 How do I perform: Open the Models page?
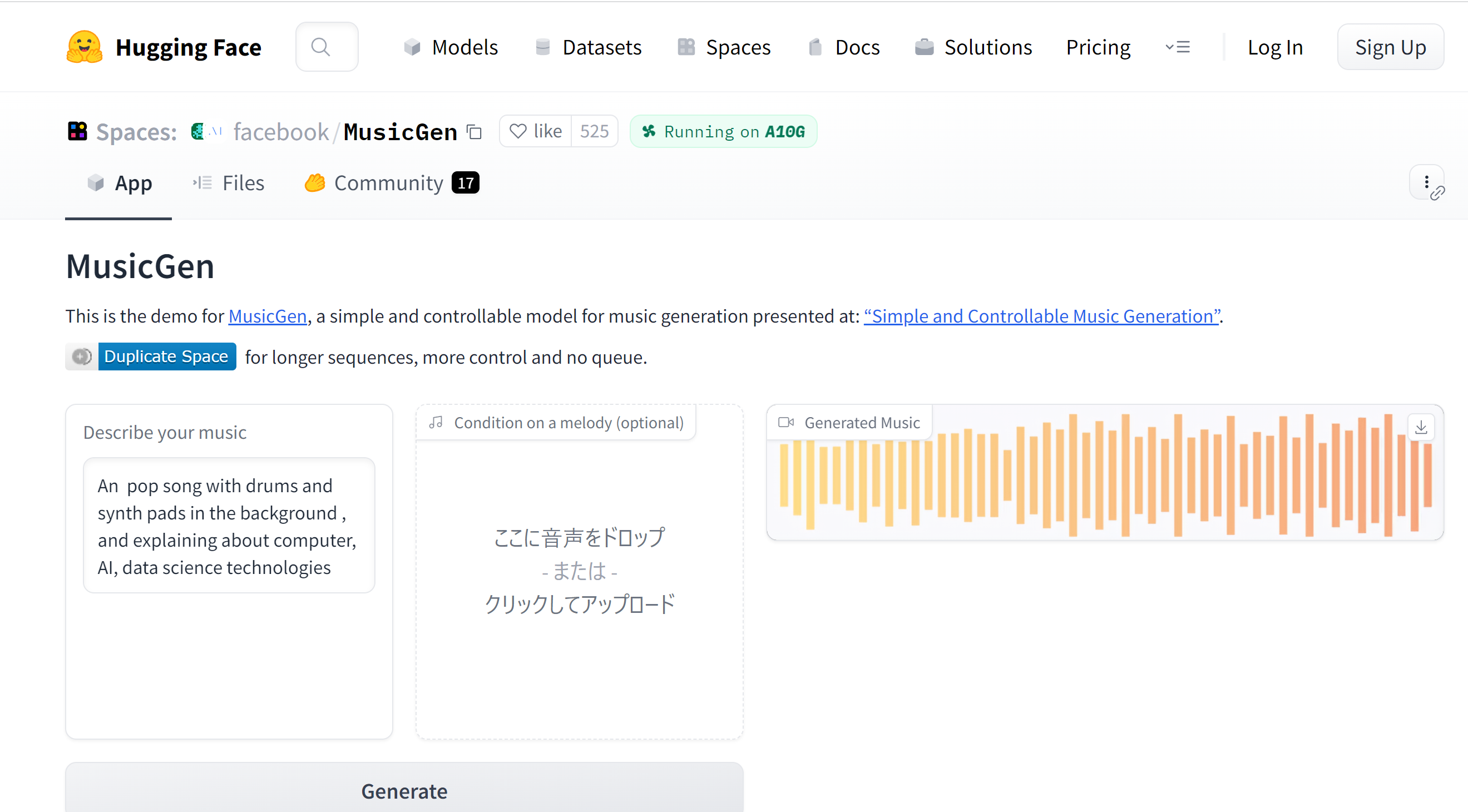point(451,47)
